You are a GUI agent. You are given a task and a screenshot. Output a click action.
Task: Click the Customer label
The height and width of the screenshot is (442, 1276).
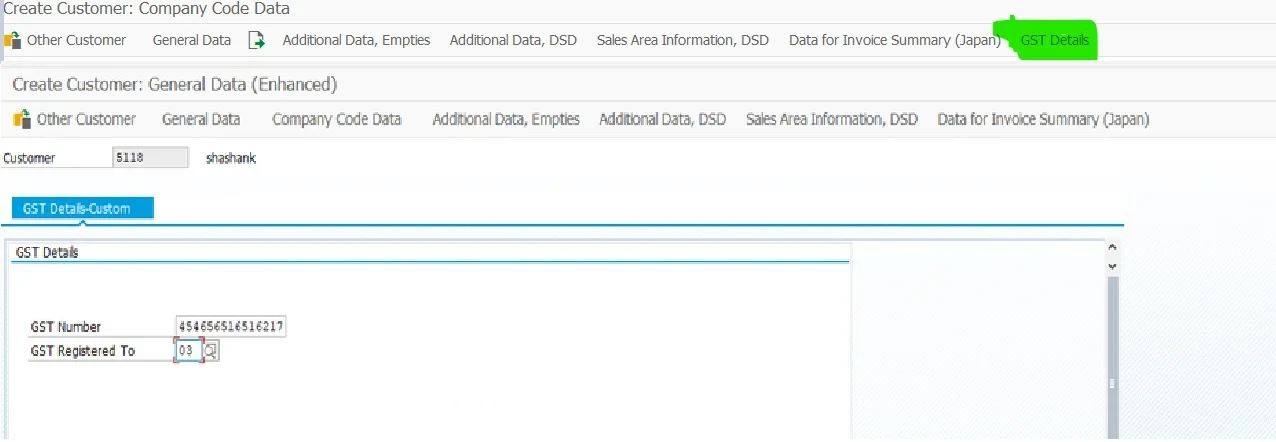coord(30,158)
